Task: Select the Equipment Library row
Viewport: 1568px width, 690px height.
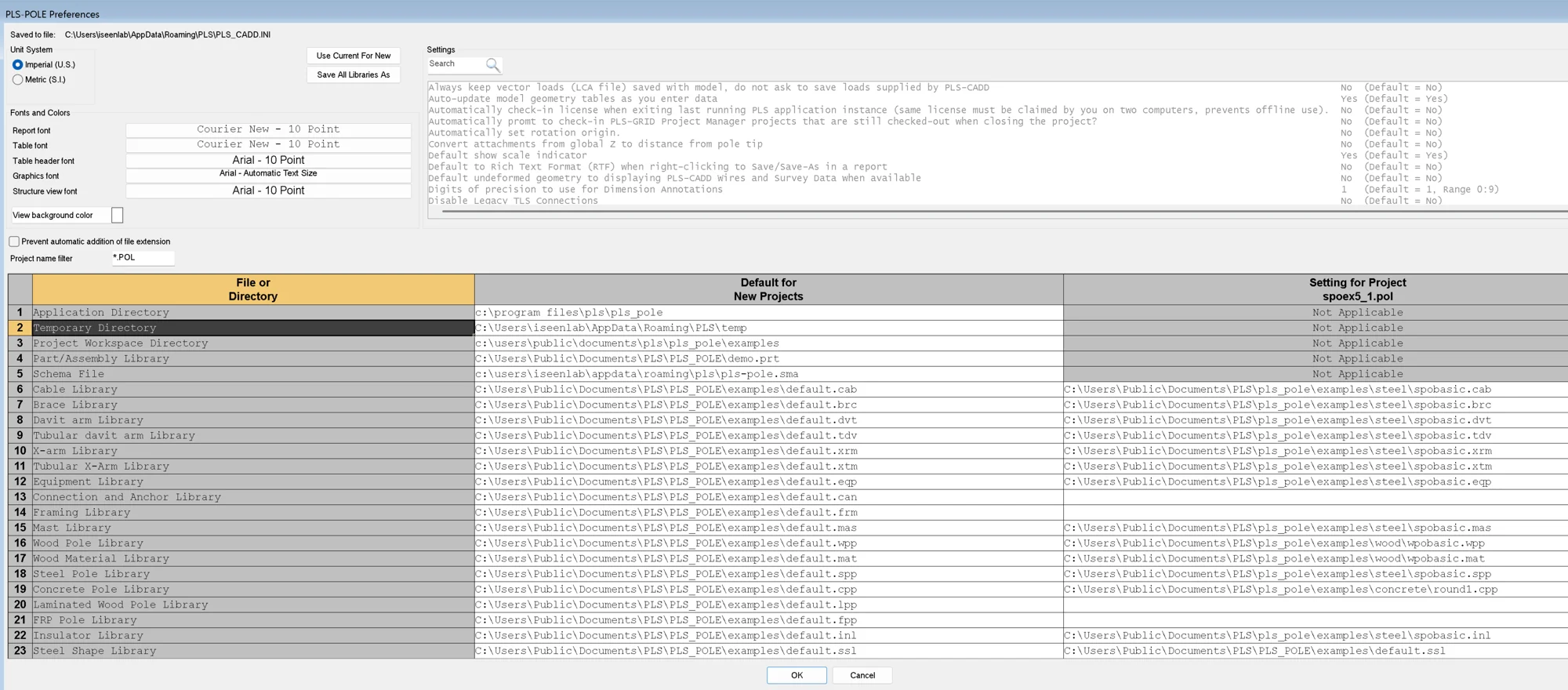Action: point(253,482)
